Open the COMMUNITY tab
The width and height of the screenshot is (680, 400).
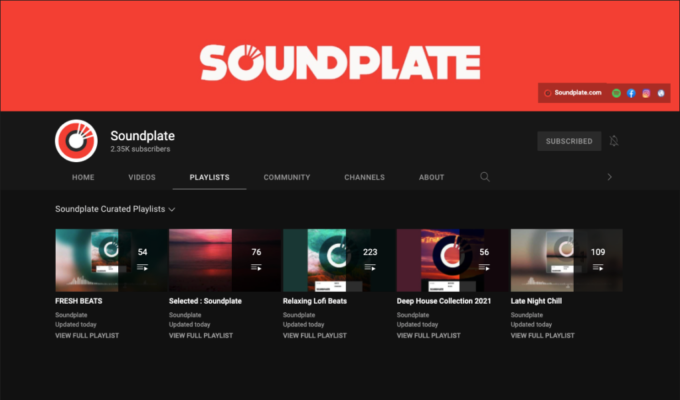point(287,177)
